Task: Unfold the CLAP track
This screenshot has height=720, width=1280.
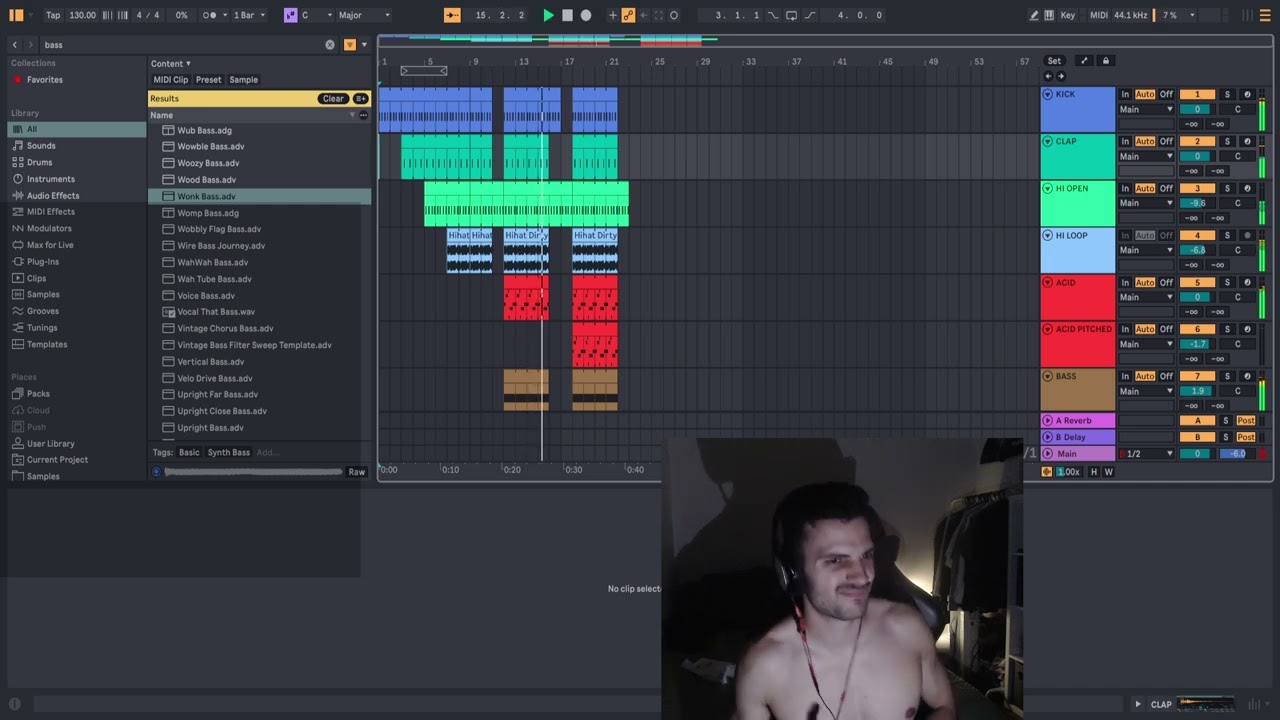Action: point(1047,141)
